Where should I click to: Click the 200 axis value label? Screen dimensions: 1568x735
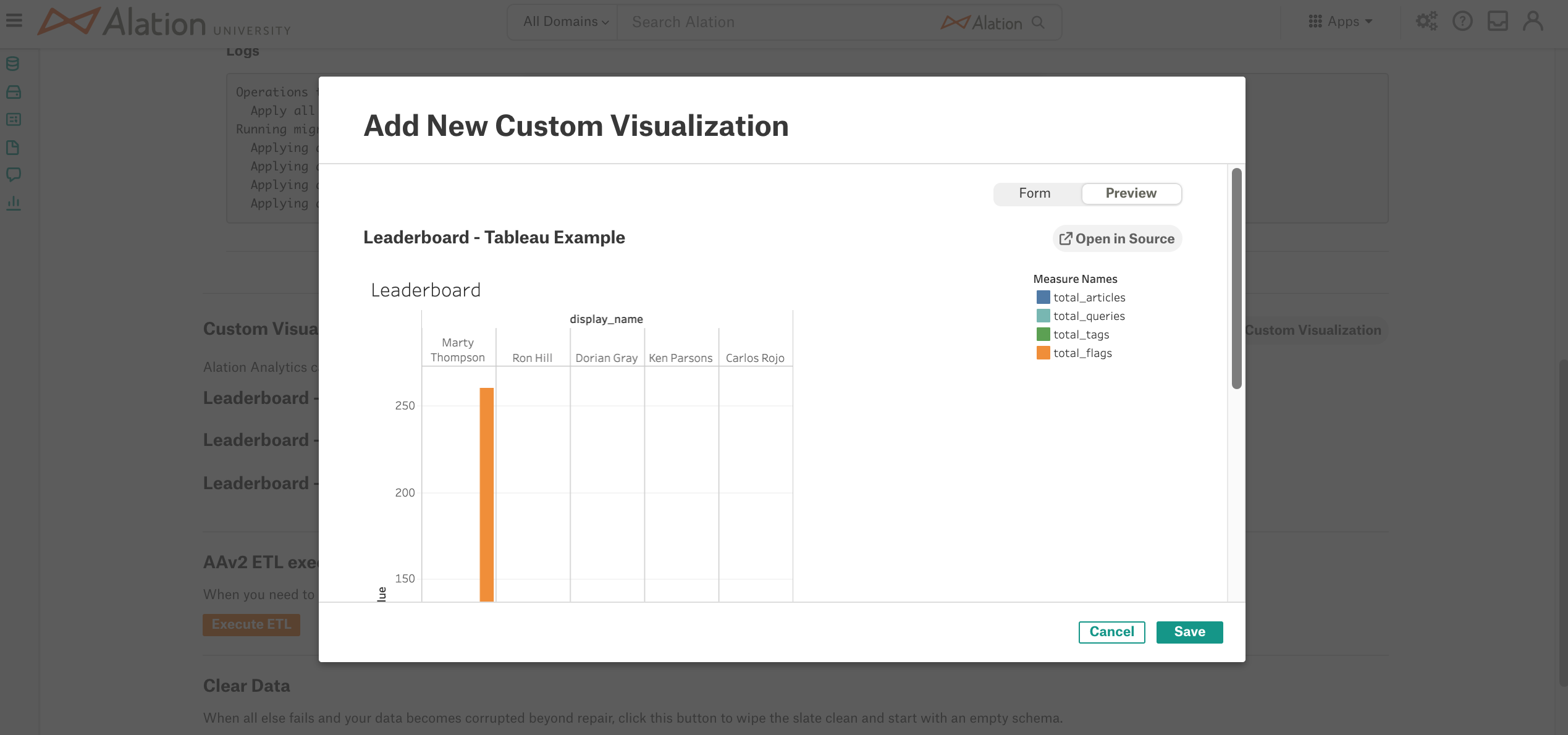coord(405,493)
